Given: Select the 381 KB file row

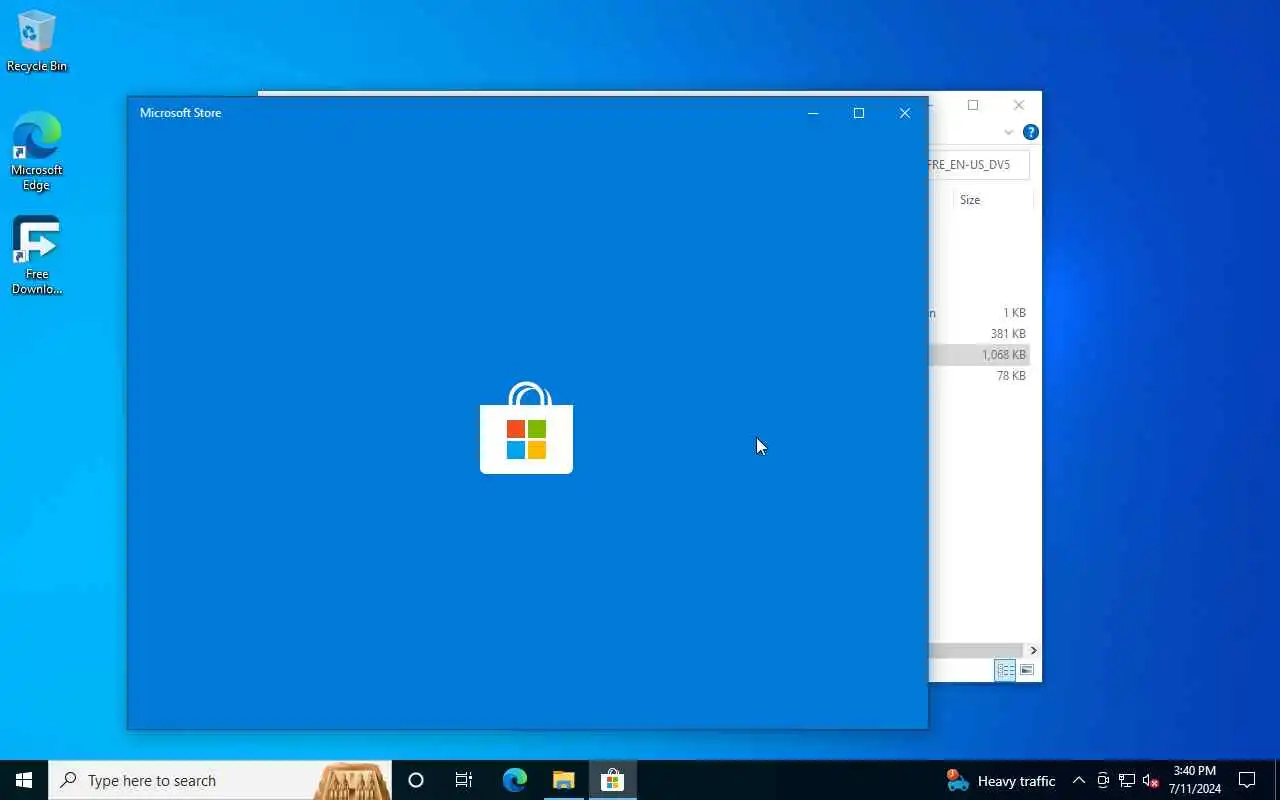Looking at the screenshot, I should (x=980, y=334).
